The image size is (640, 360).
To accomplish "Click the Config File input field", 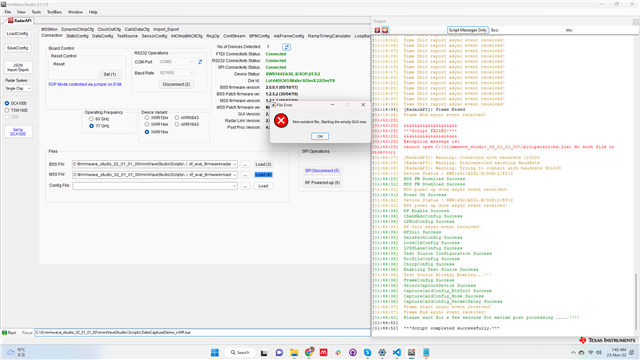I will click(x=155, y=186).
